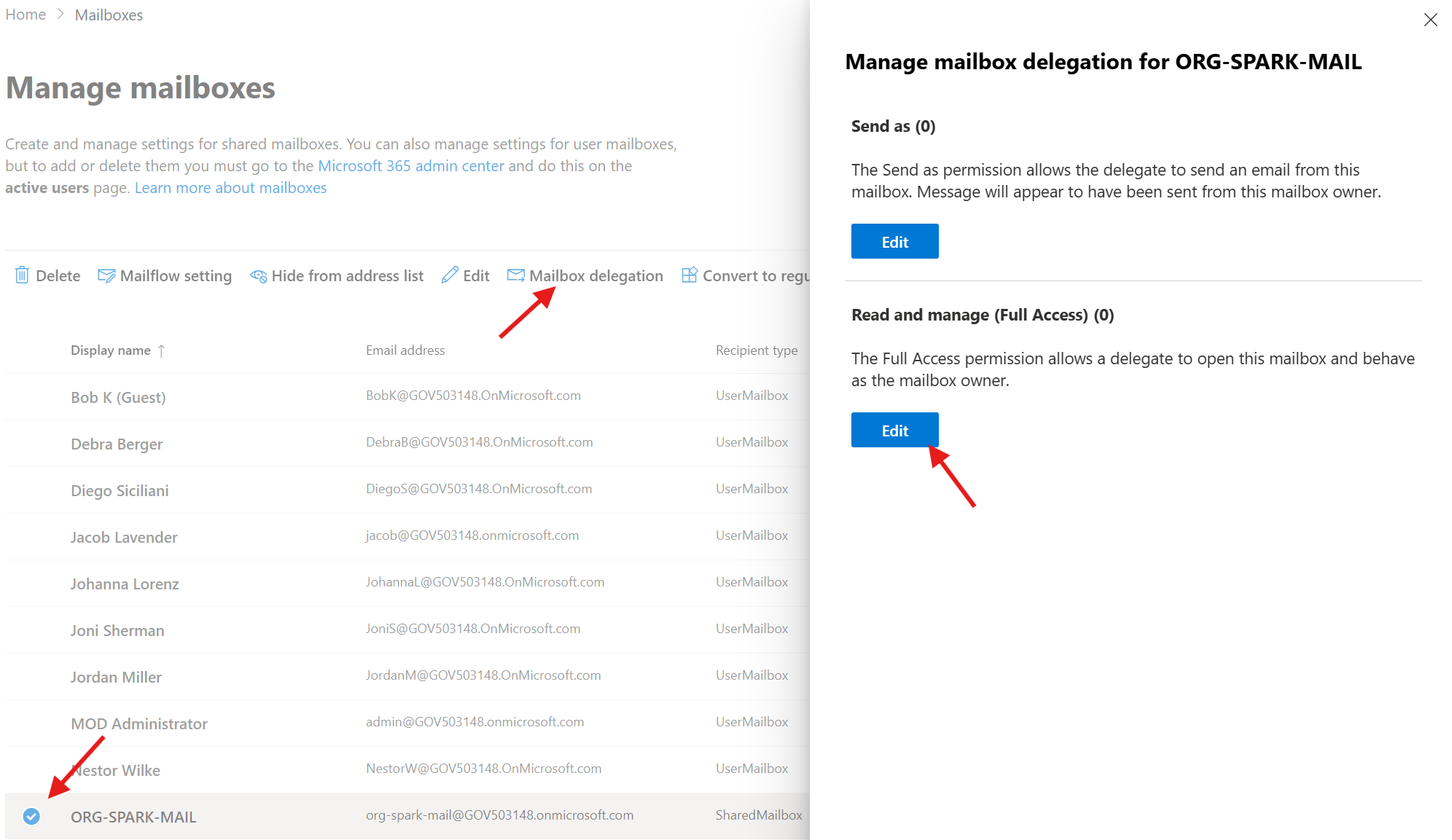Viewport: 1452px width, 840px height.
Task: Click the Hide from address list icon
Action: pos(258,276)
